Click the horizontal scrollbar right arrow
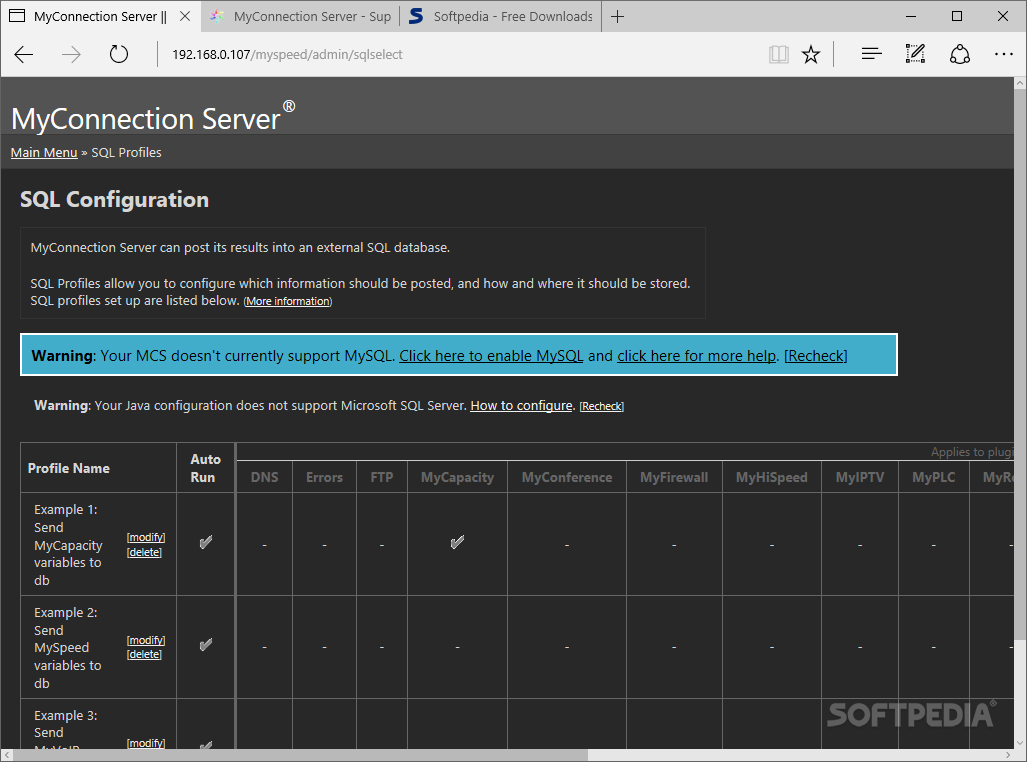The width and height of the screenshot is (1027, 762). tap(1009, 755)
